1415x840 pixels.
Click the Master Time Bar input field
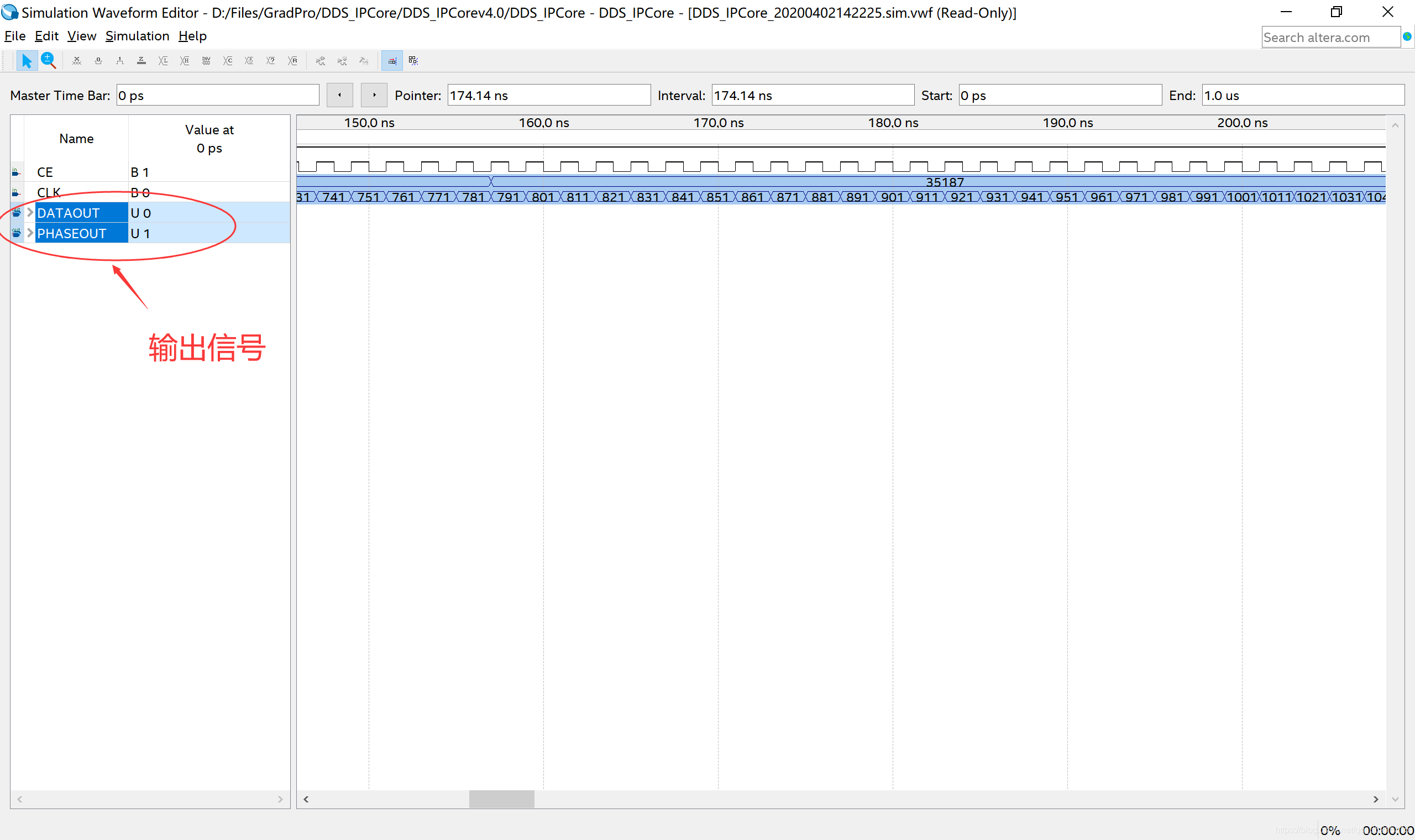217,95
